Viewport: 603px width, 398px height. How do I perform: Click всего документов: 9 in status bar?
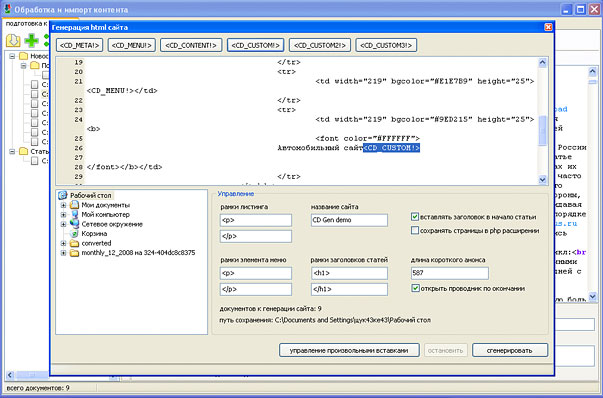[x=38, y=388]
